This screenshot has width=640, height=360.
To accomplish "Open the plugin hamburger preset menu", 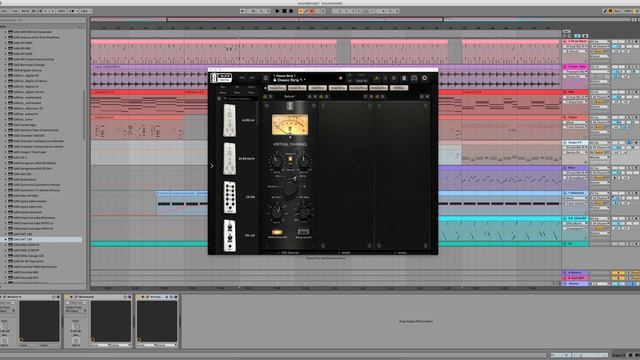I will (x=266, y=78).
